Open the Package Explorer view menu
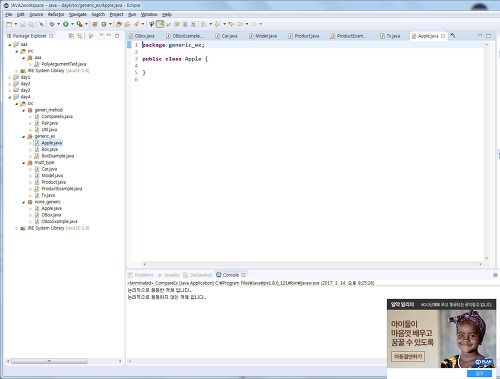 click(x=101, y=35)
